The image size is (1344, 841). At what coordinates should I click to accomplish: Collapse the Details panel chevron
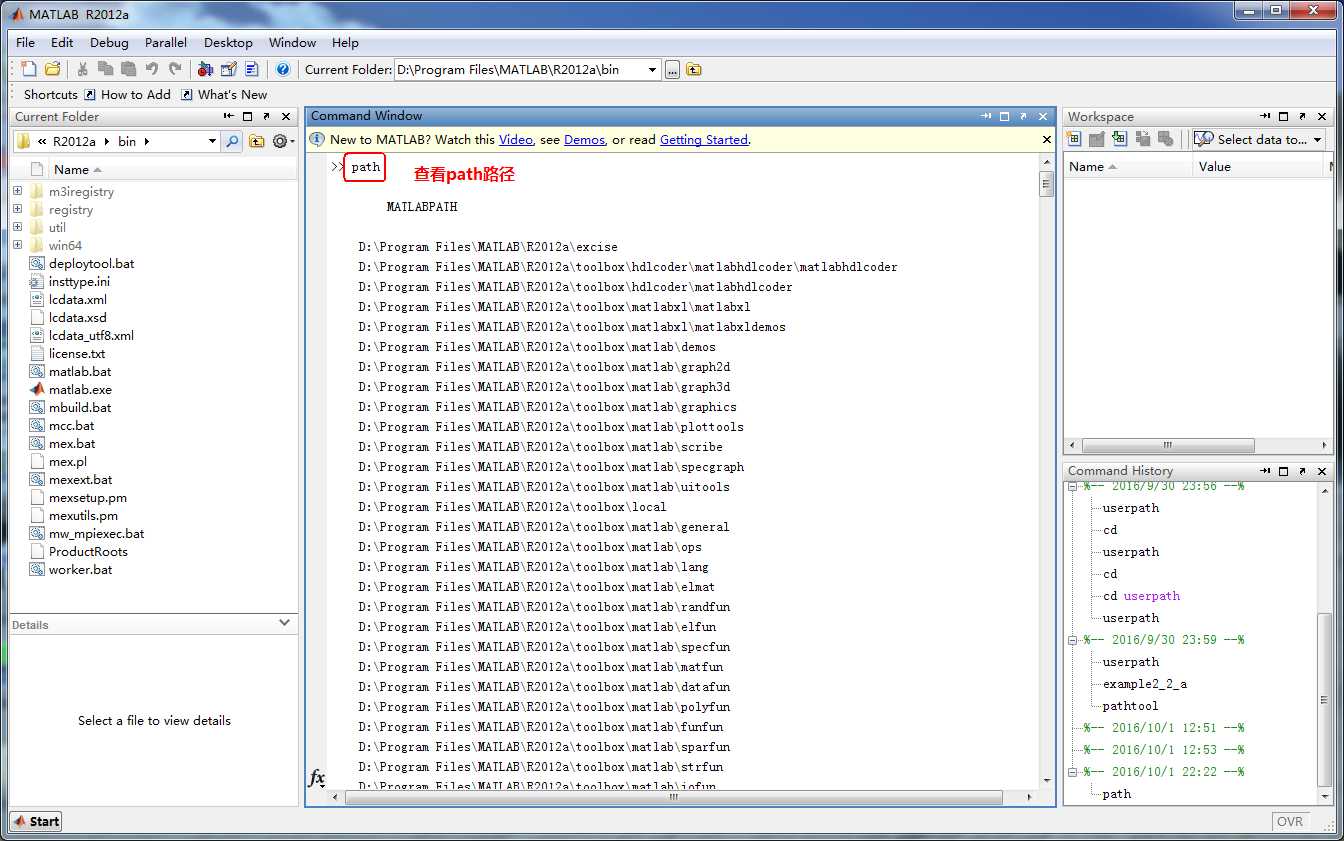click(x=284, y=622)
